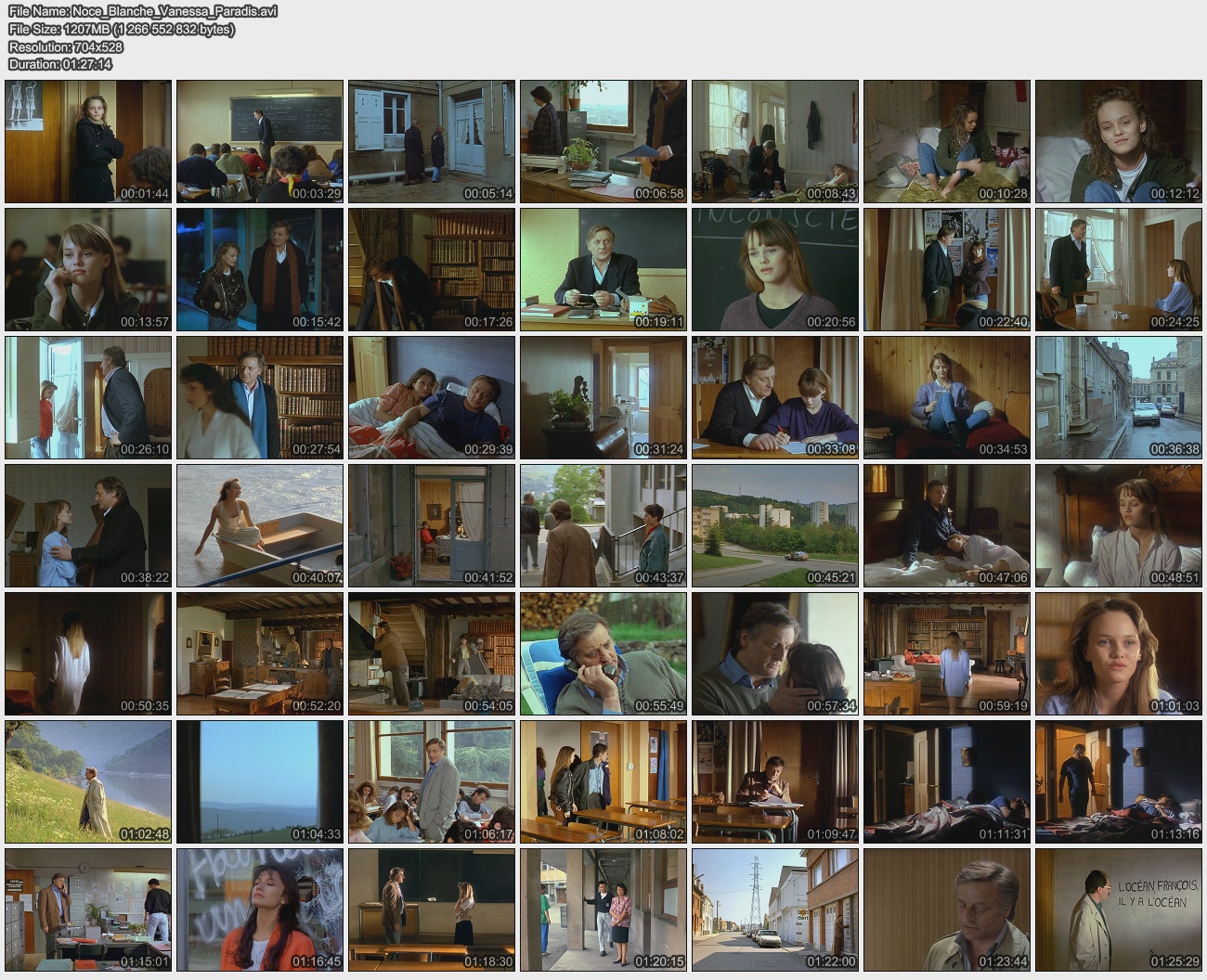This screenshot has height=980, width=1207.
Task: Open the teacher's desk thumbnail at 00:19:11
Action: tap(603, 269)
